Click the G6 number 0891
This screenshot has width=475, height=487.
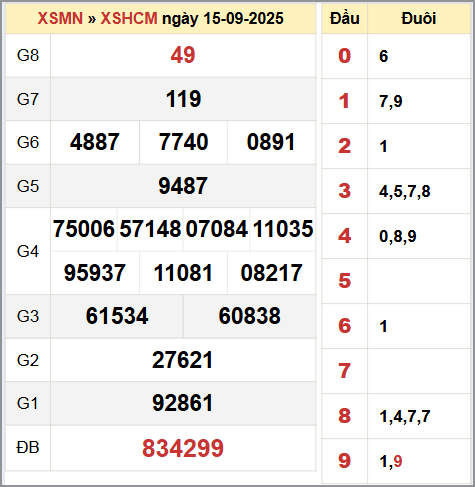tap(271, 142)
